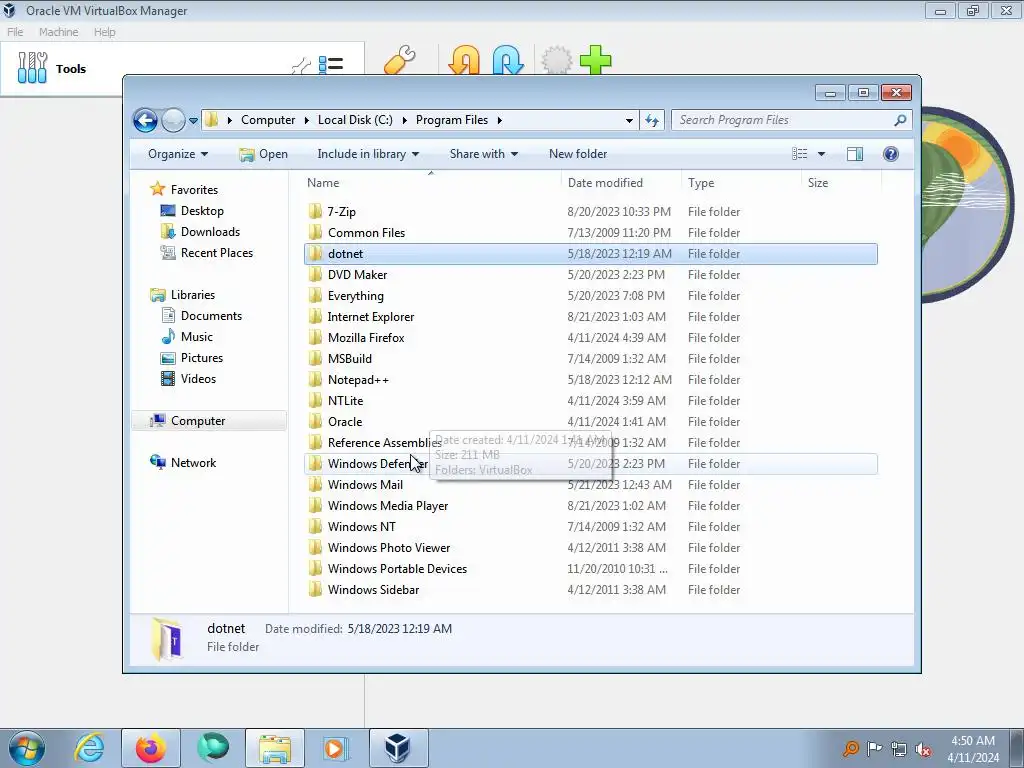Click the New folder button
Viewport: 1024px width, 768px height.
578,154
